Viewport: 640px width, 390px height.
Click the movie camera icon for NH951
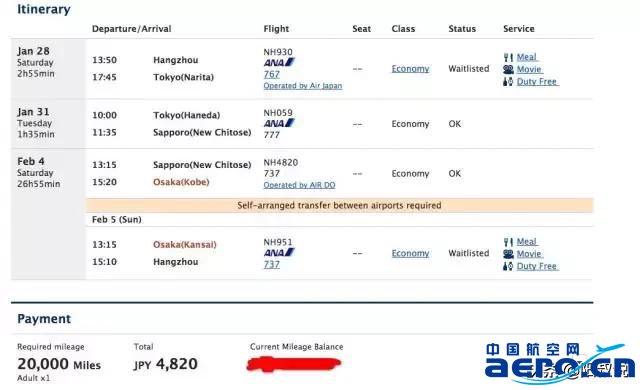(508, 254)
